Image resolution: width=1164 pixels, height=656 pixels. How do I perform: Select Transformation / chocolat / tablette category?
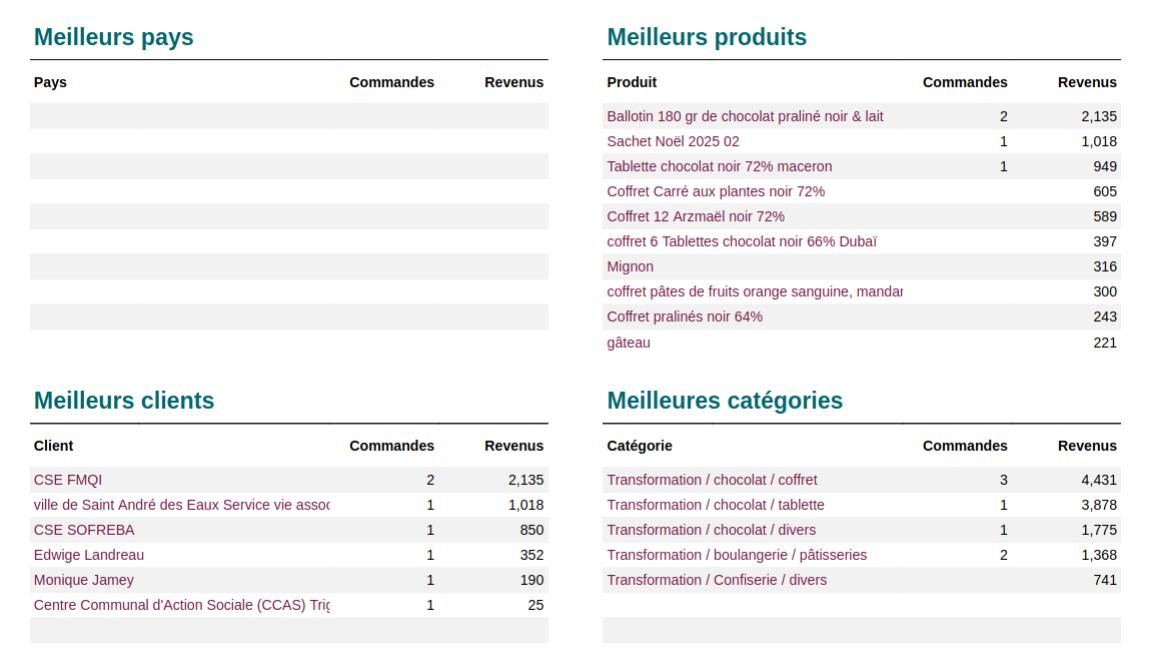(715, 505)
